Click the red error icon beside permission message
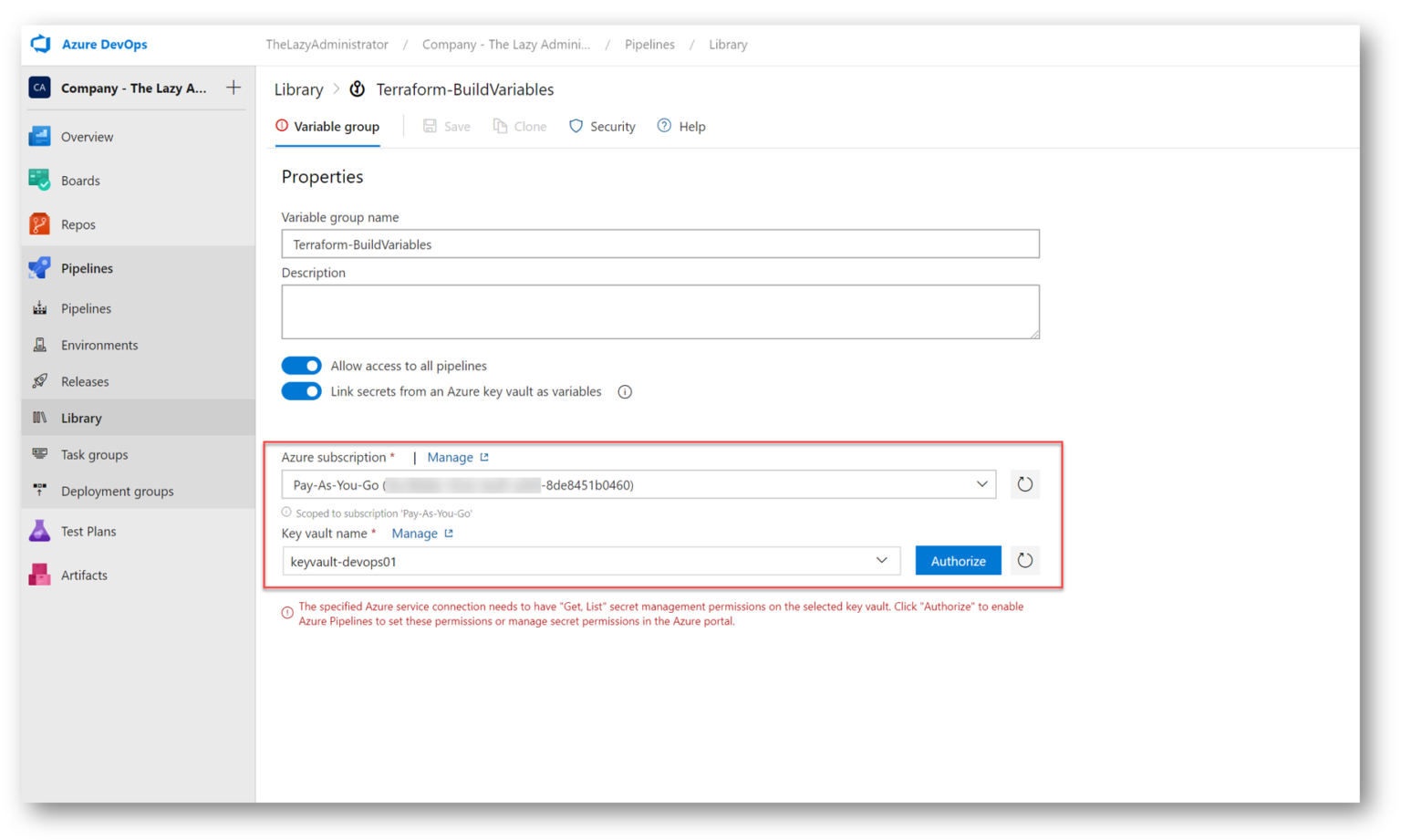The width and height of the screenshot is (1401, 840). click(x=287, y=613)
